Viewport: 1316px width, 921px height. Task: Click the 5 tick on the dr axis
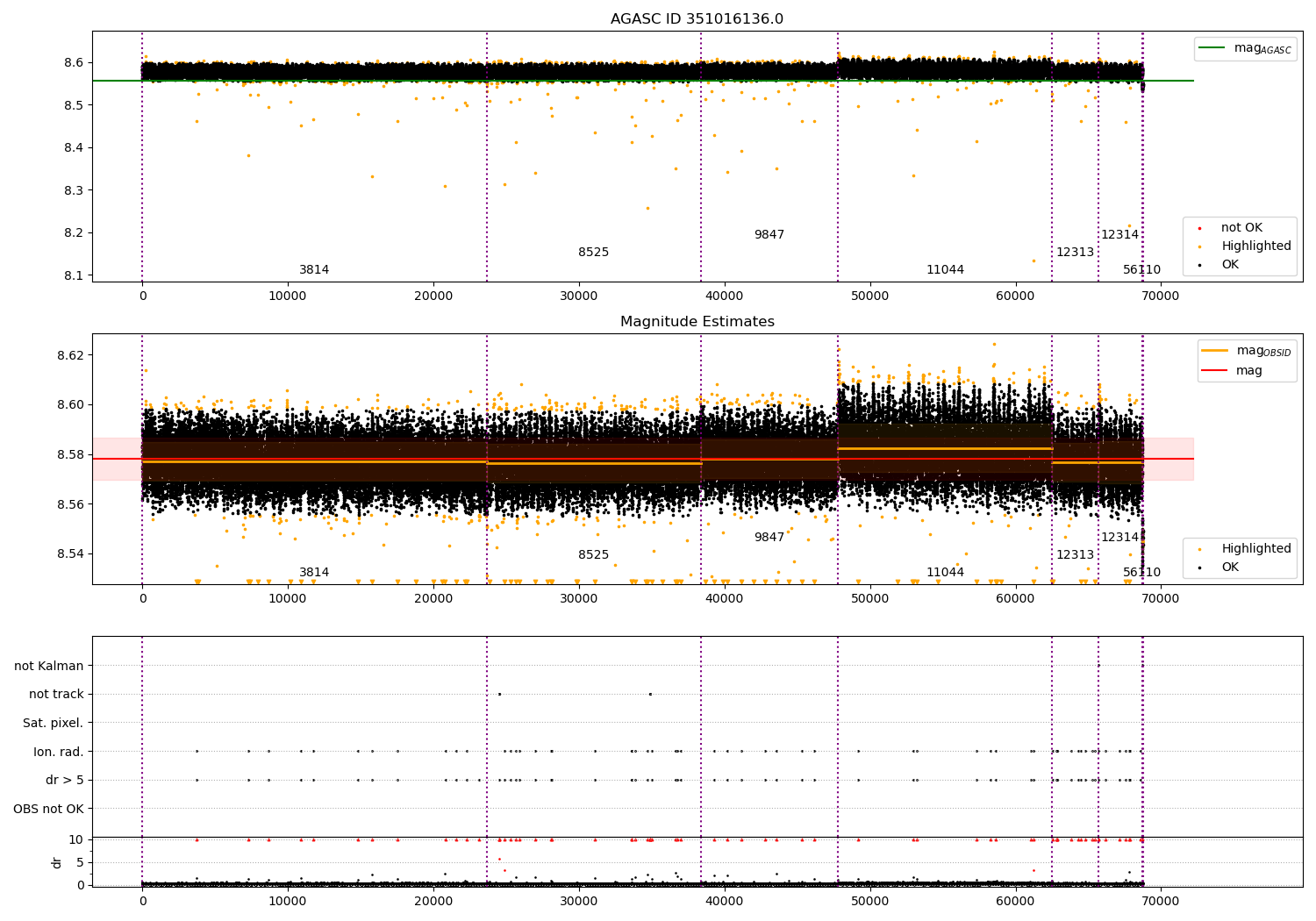[x=80, y=862]
